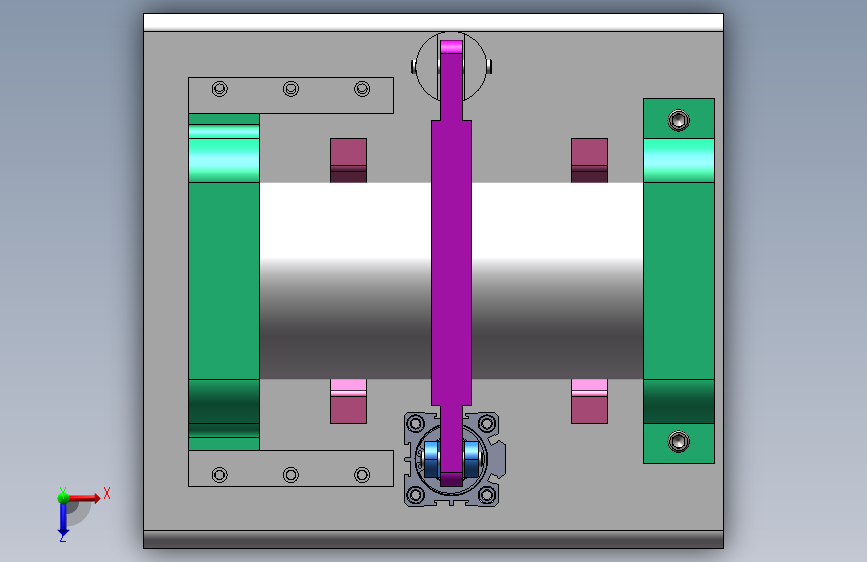Select the upper-right maroon block above the roller
This screenshot has height=562, width=867.
[x=589, y=160]
